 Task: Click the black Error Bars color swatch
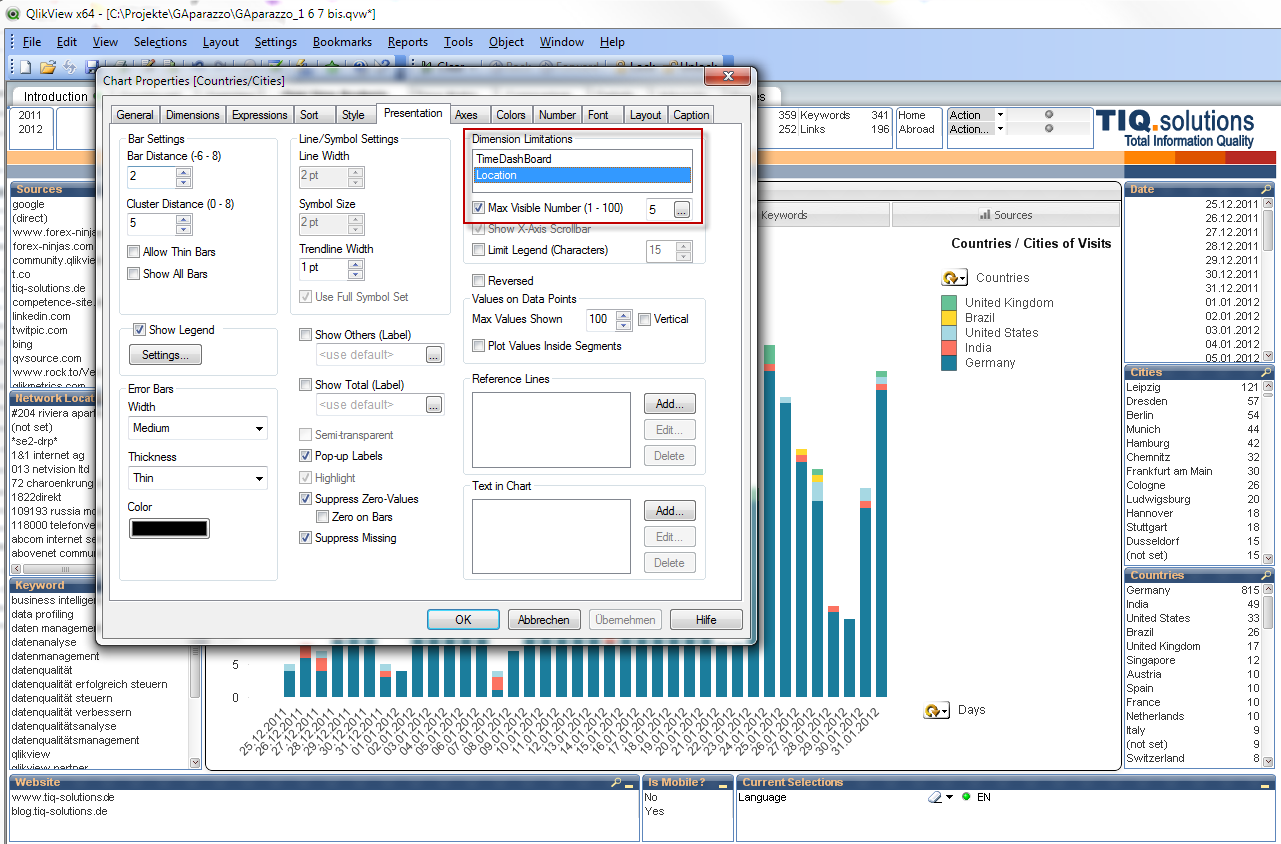(x=169, y=529)
